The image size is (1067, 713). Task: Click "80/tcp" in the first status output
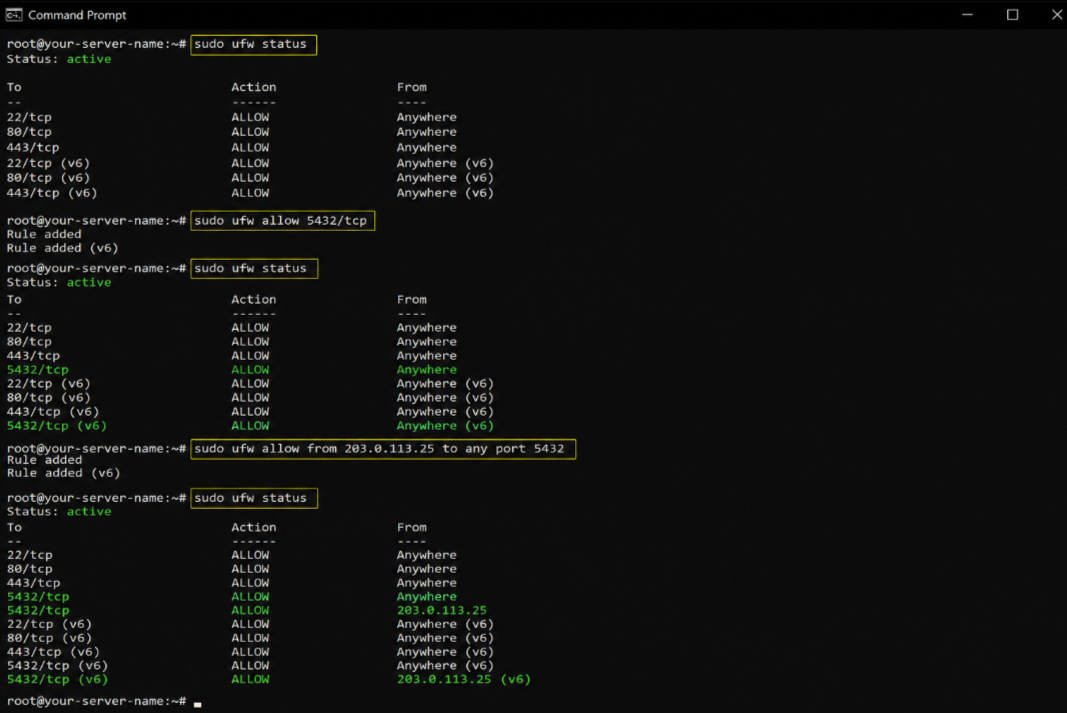(x=29, y=132)
